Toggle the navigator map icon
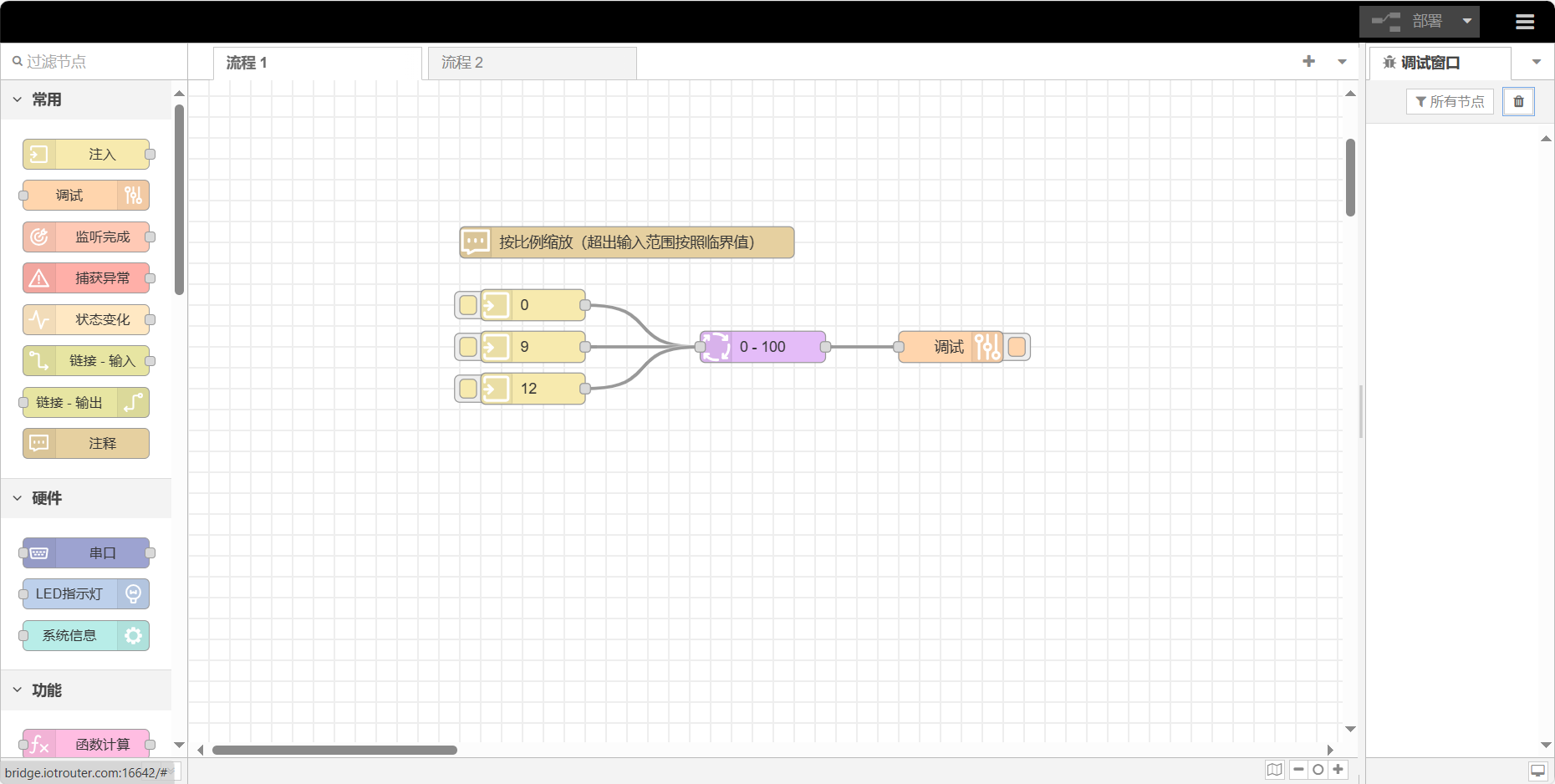This screenshot has height=784, width=1555. [x=1274, y=770]
